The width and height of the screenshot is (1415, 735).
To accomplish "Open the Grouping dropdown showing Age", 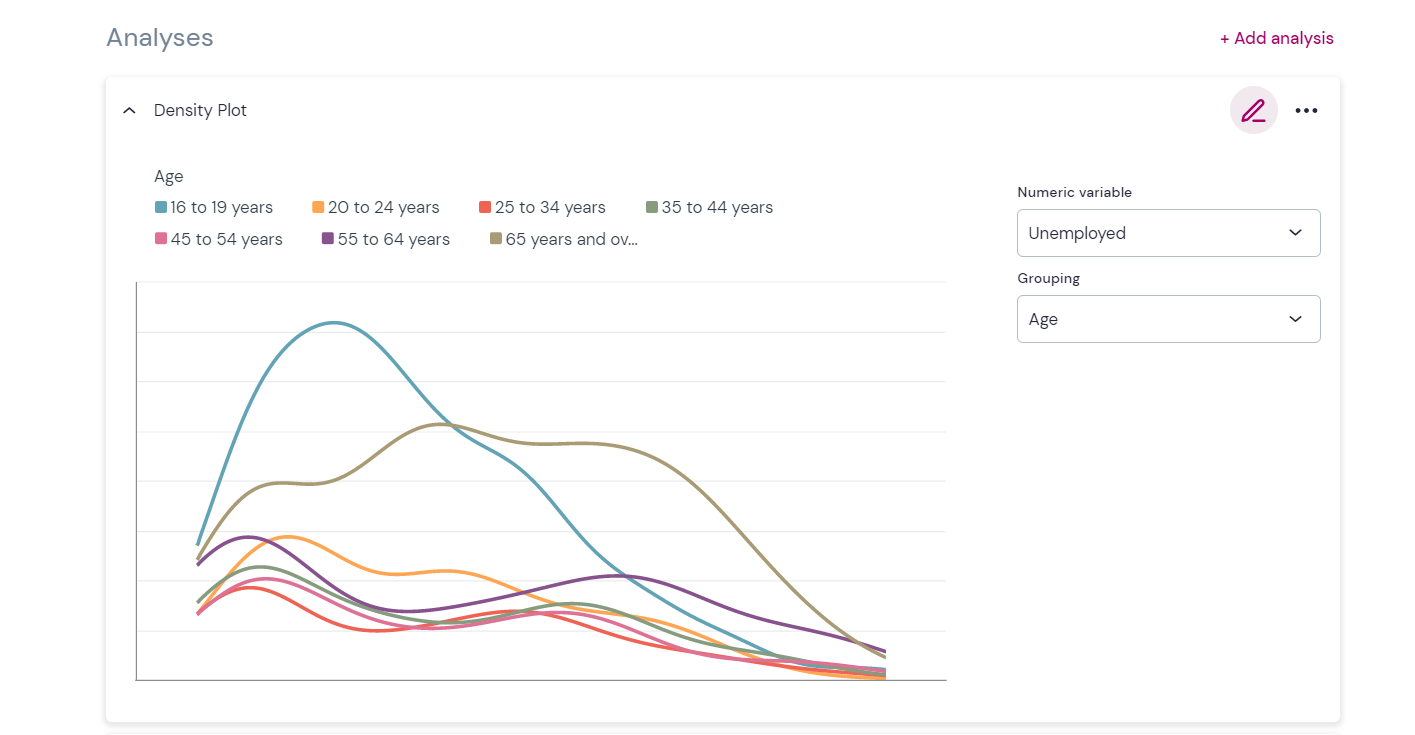I will point(1168,319).
